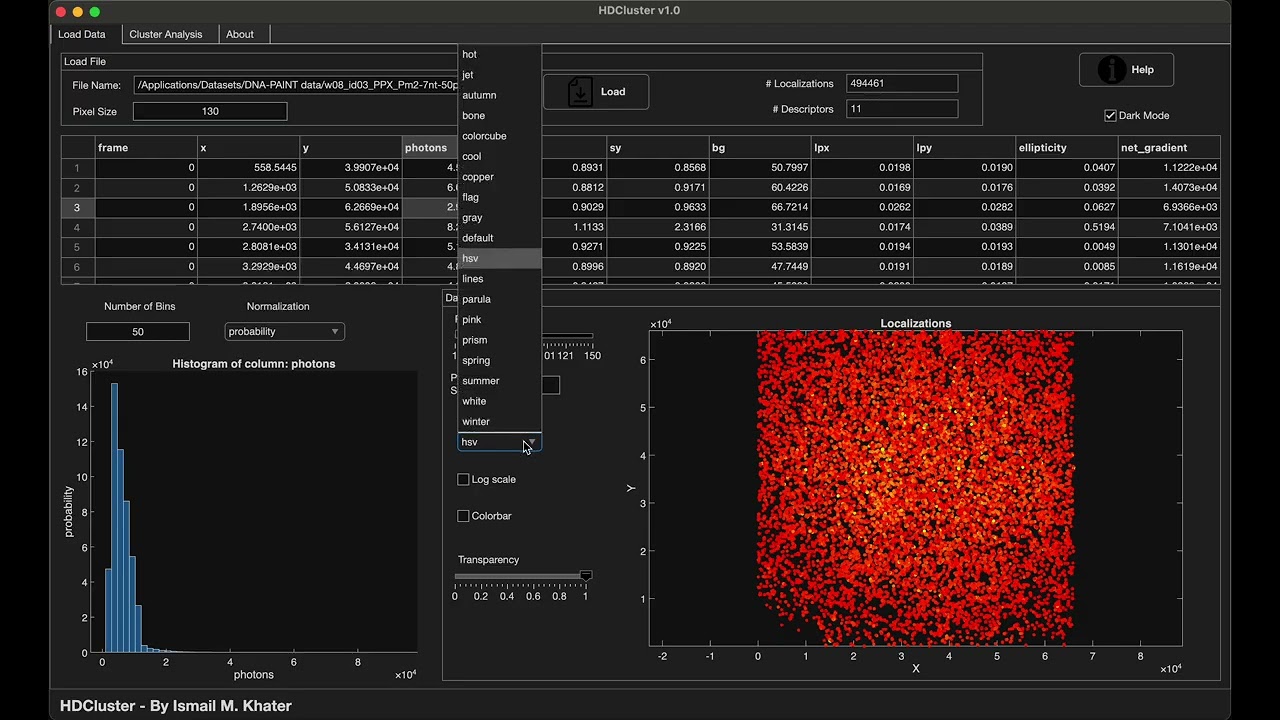Click the # Localizations value field
The image size is (1280, 720).
[x=902, y=84]
